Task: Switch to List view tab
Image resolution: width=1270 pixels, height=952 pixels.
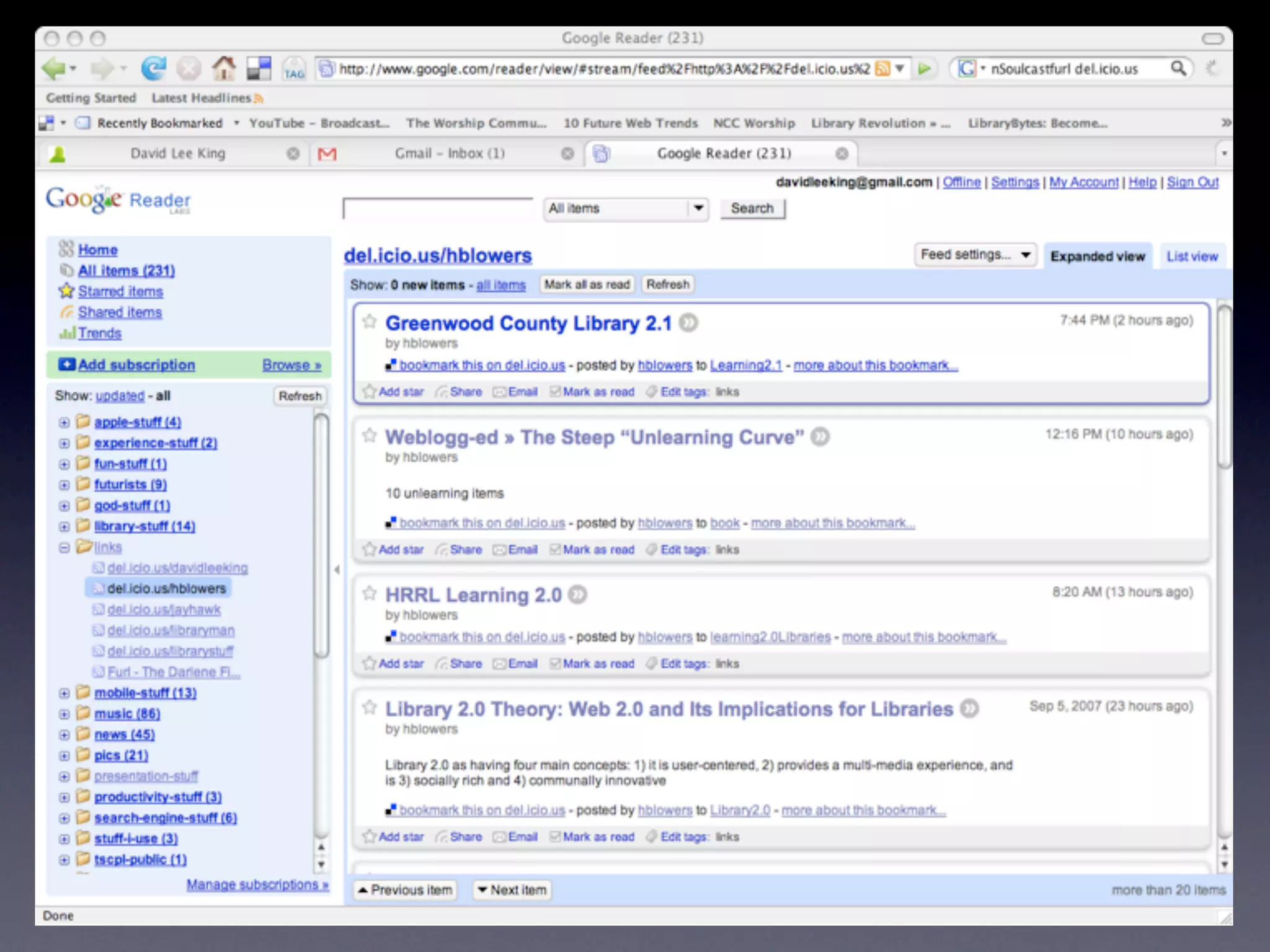Action: tap(1192, 257)
